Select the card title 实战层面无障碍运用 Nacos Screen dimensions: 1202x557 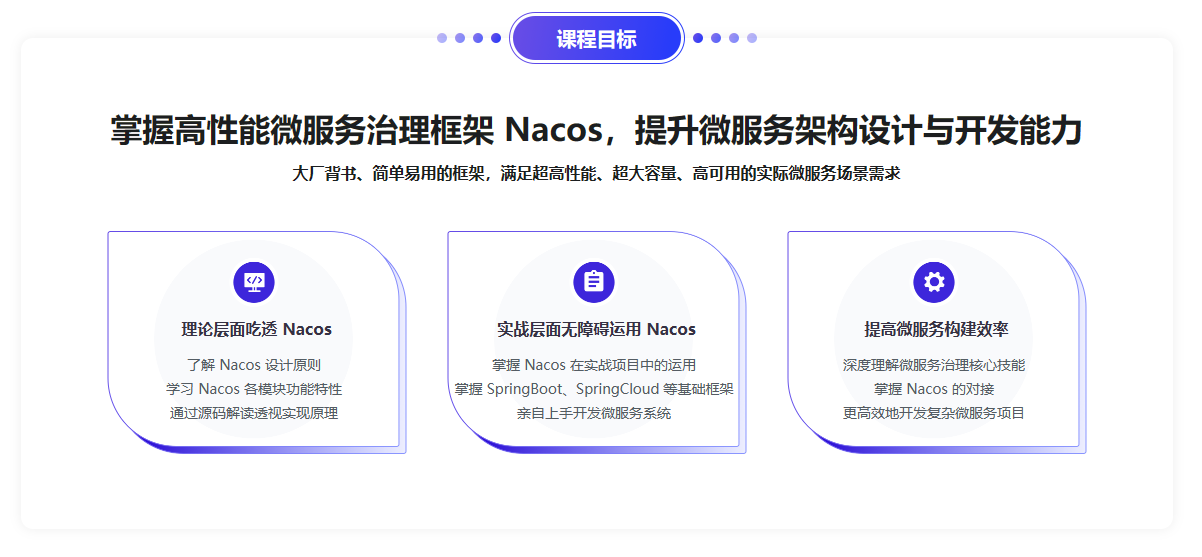click(596, 329)
